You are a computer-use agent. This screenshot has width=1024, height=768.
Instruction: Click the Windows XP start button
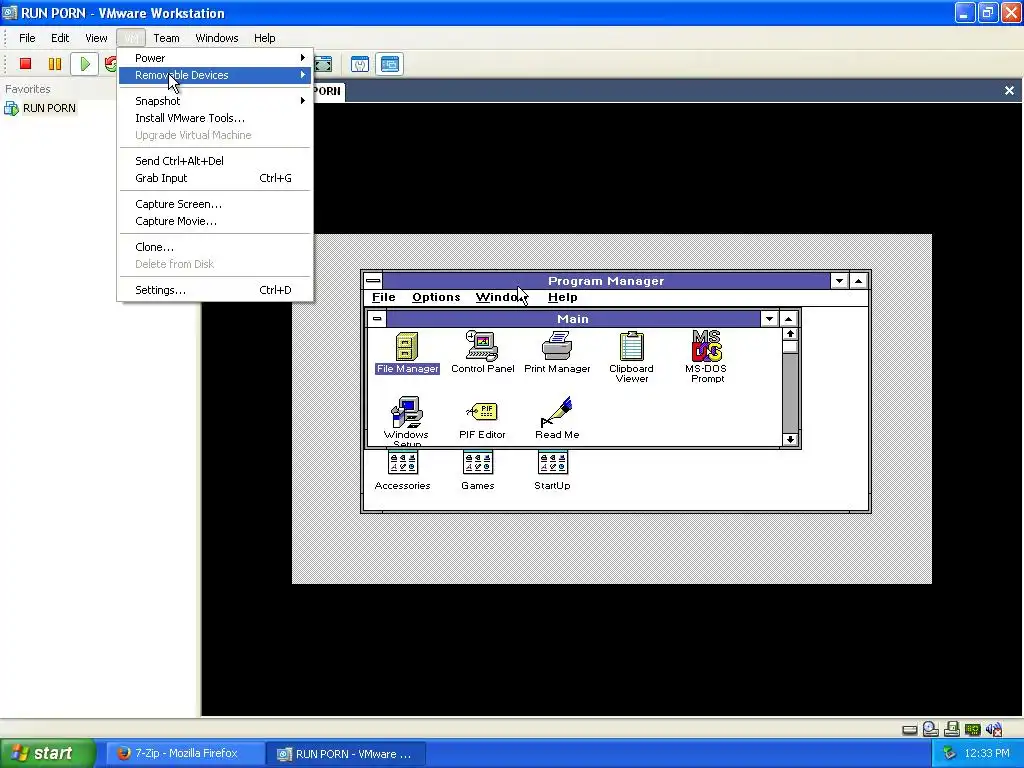coord(48,754)
